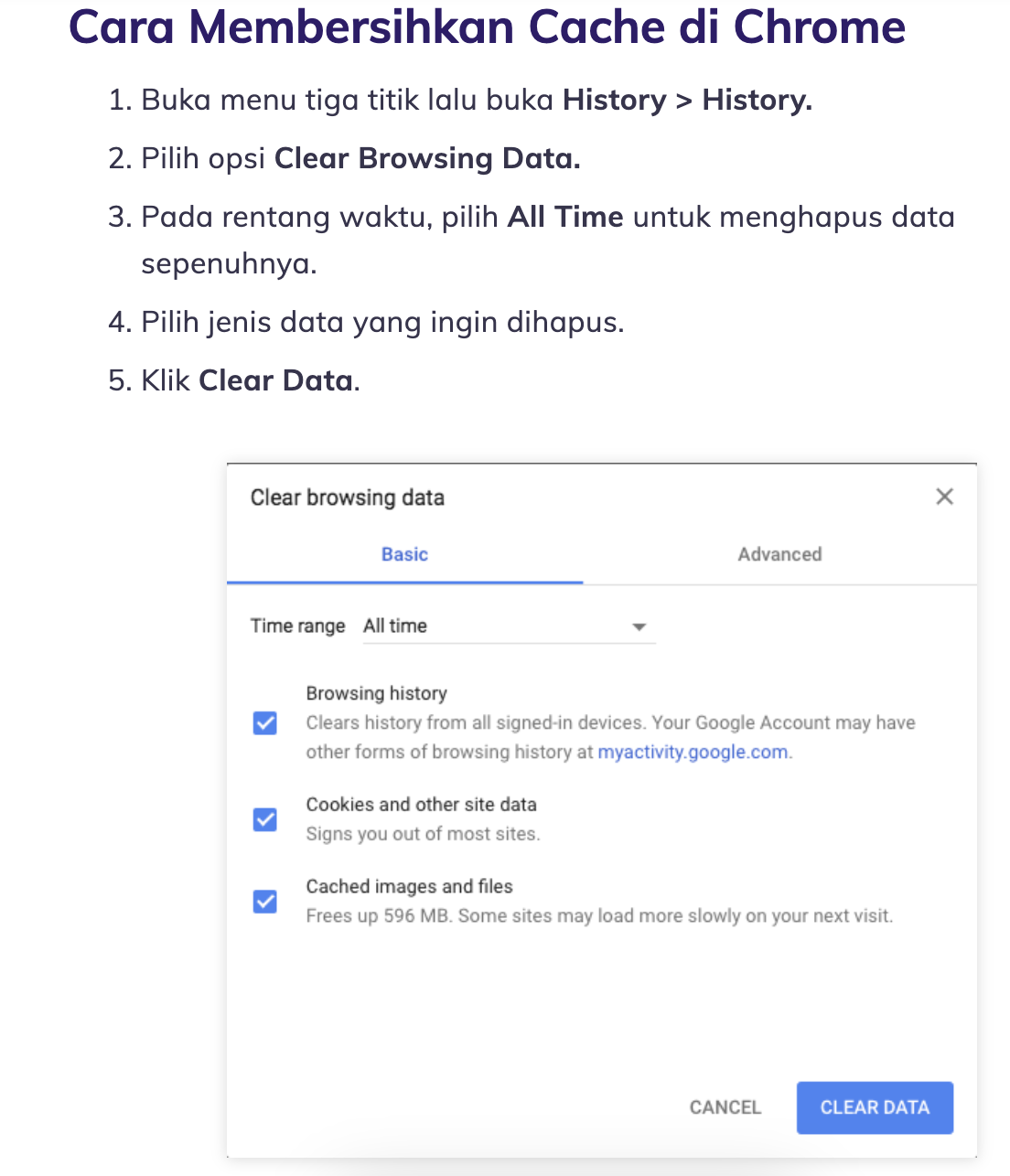1010x1176 pixels.
Task: Click the Browsing history option label
Action: pos(376,693)
